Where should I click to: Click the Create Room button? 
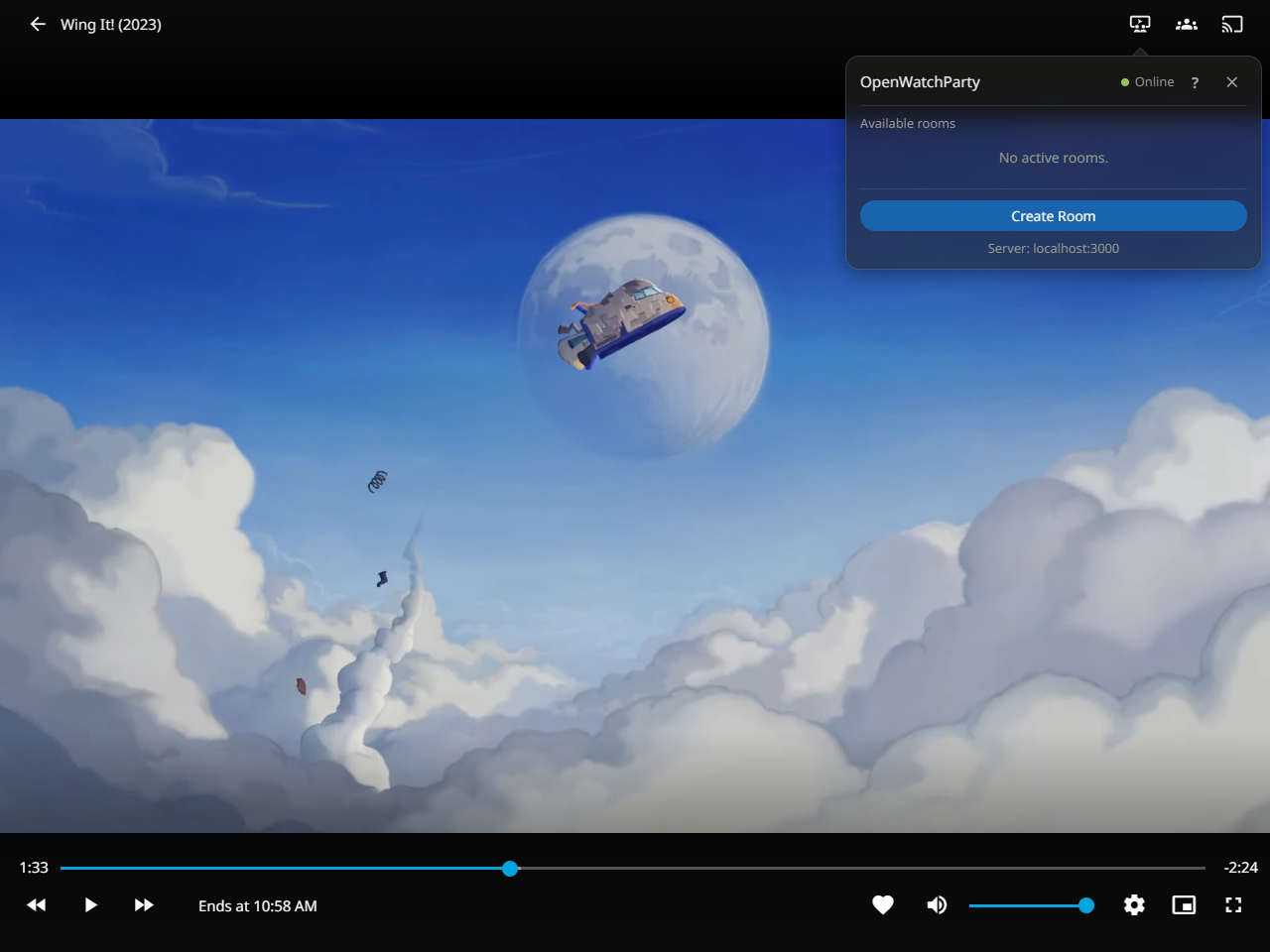(1054, 216)
